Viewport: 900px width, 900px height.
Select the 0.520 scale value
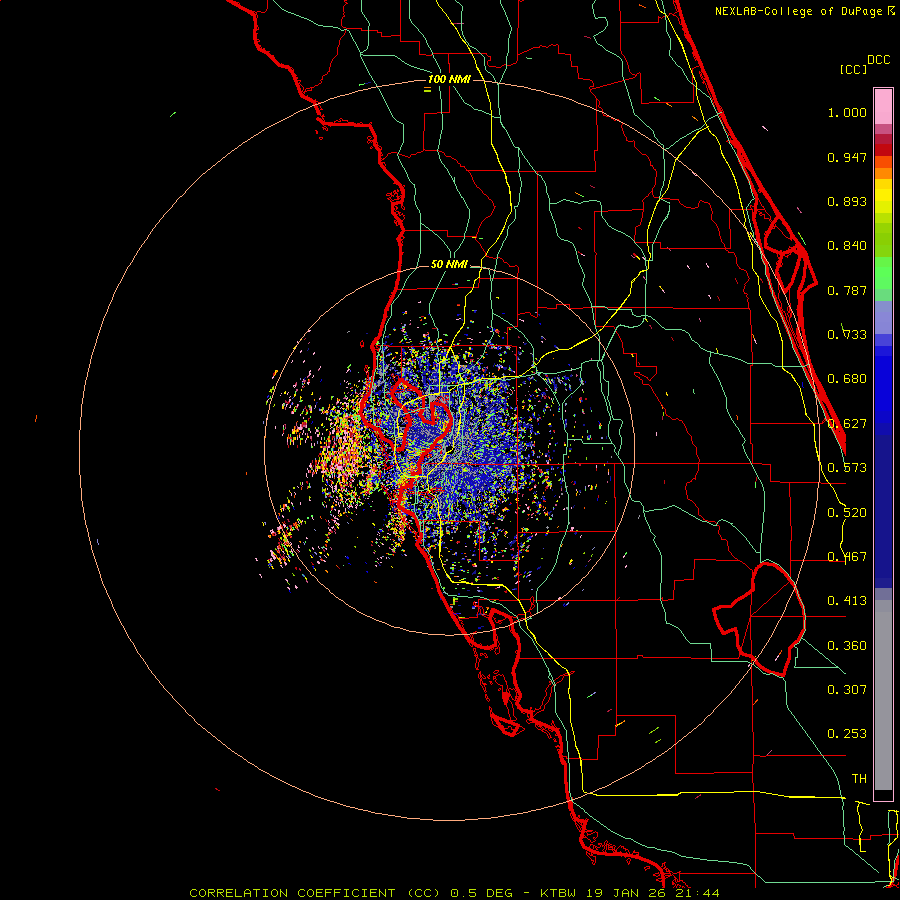click(x=847, y=513)
